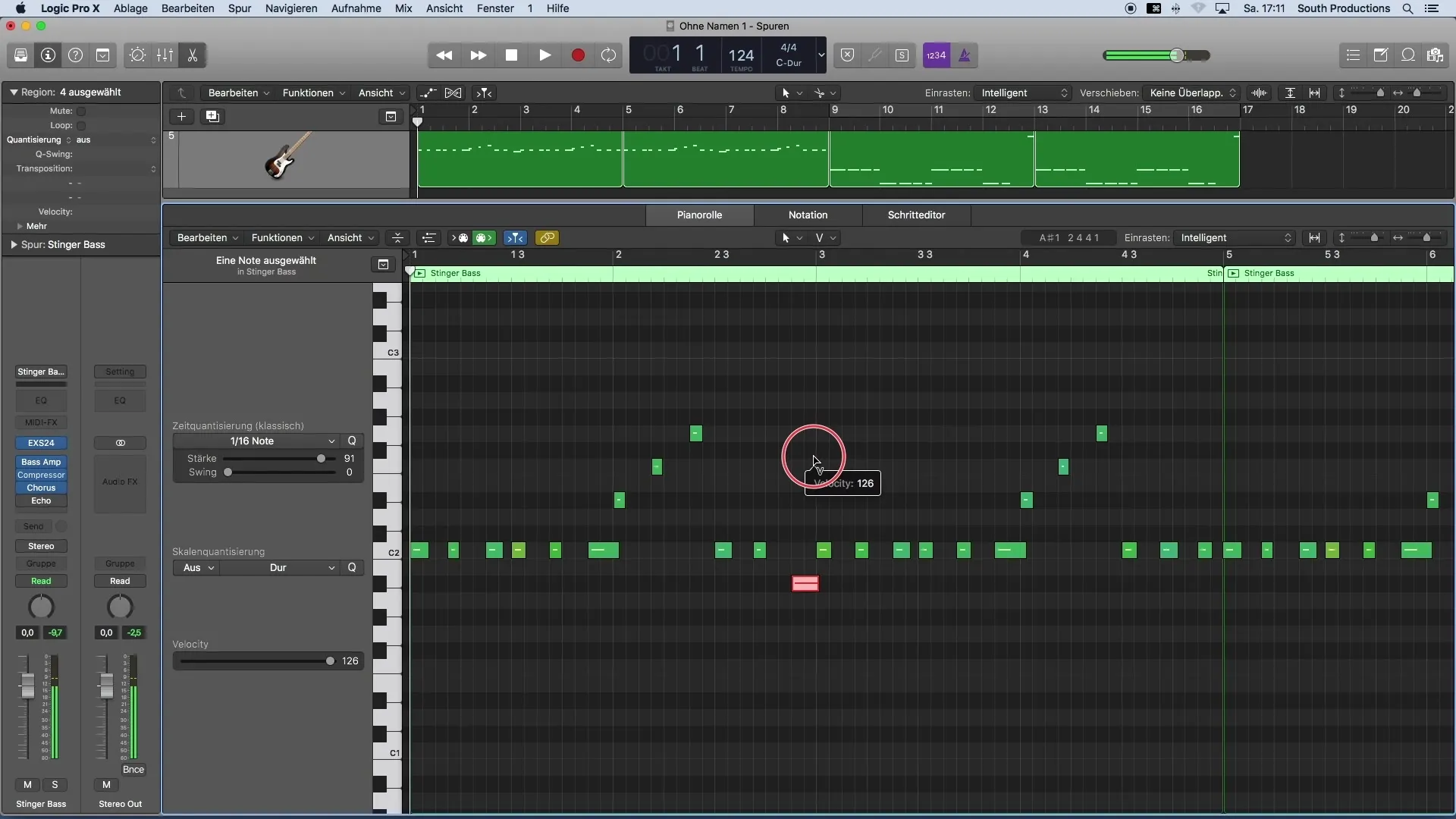
Task: Expand the Mehr disclosure triangle
Action: 20,227
